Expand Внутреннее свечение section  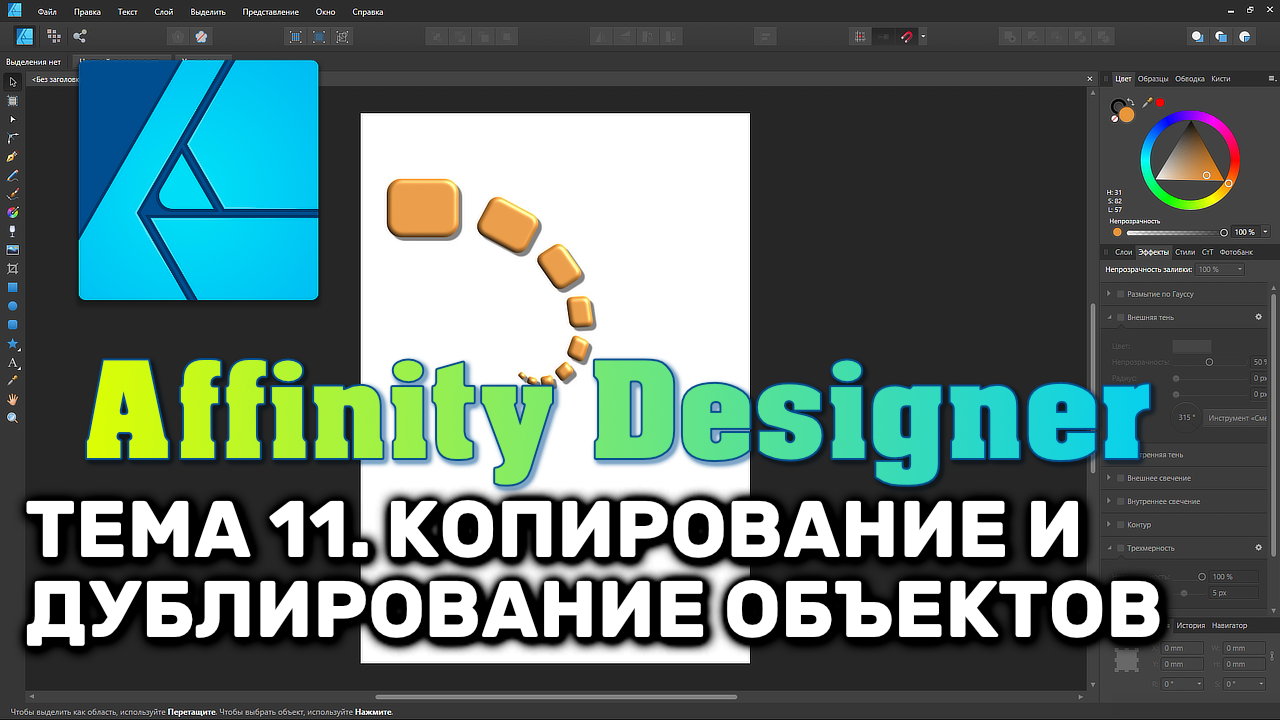pyautogui.click(x=1109, y=501)
